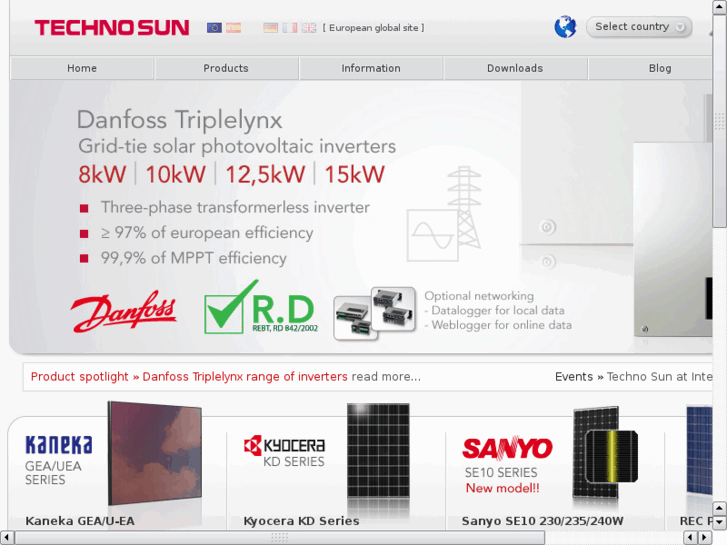Click the '12,5kW' power rating text
Screen dimensions: 727x545
pos(265,175)
